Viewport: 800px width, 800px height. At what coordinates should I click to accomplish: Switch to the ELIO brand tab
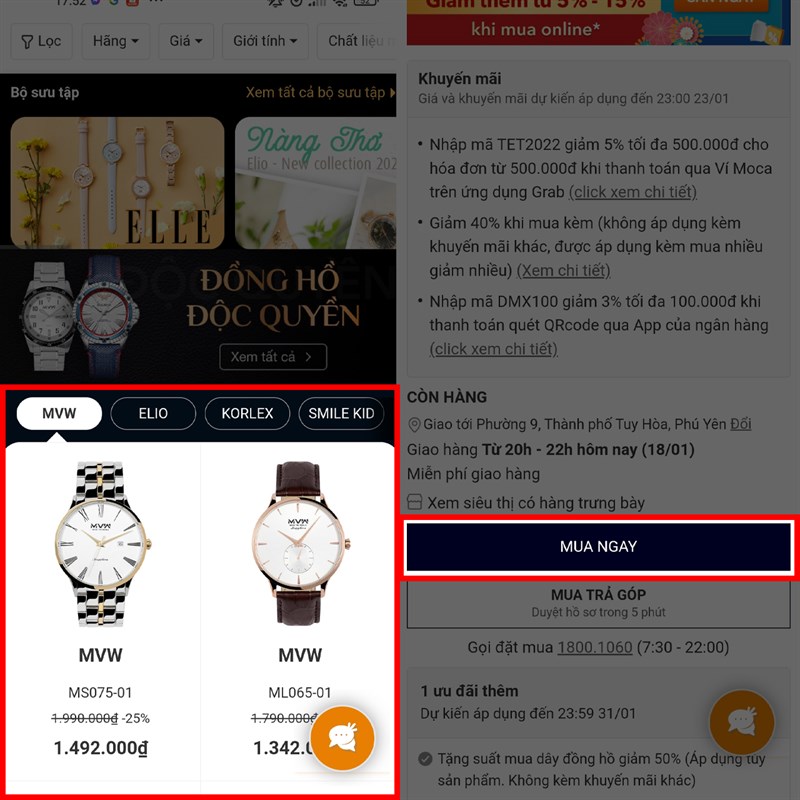[153, 413]
